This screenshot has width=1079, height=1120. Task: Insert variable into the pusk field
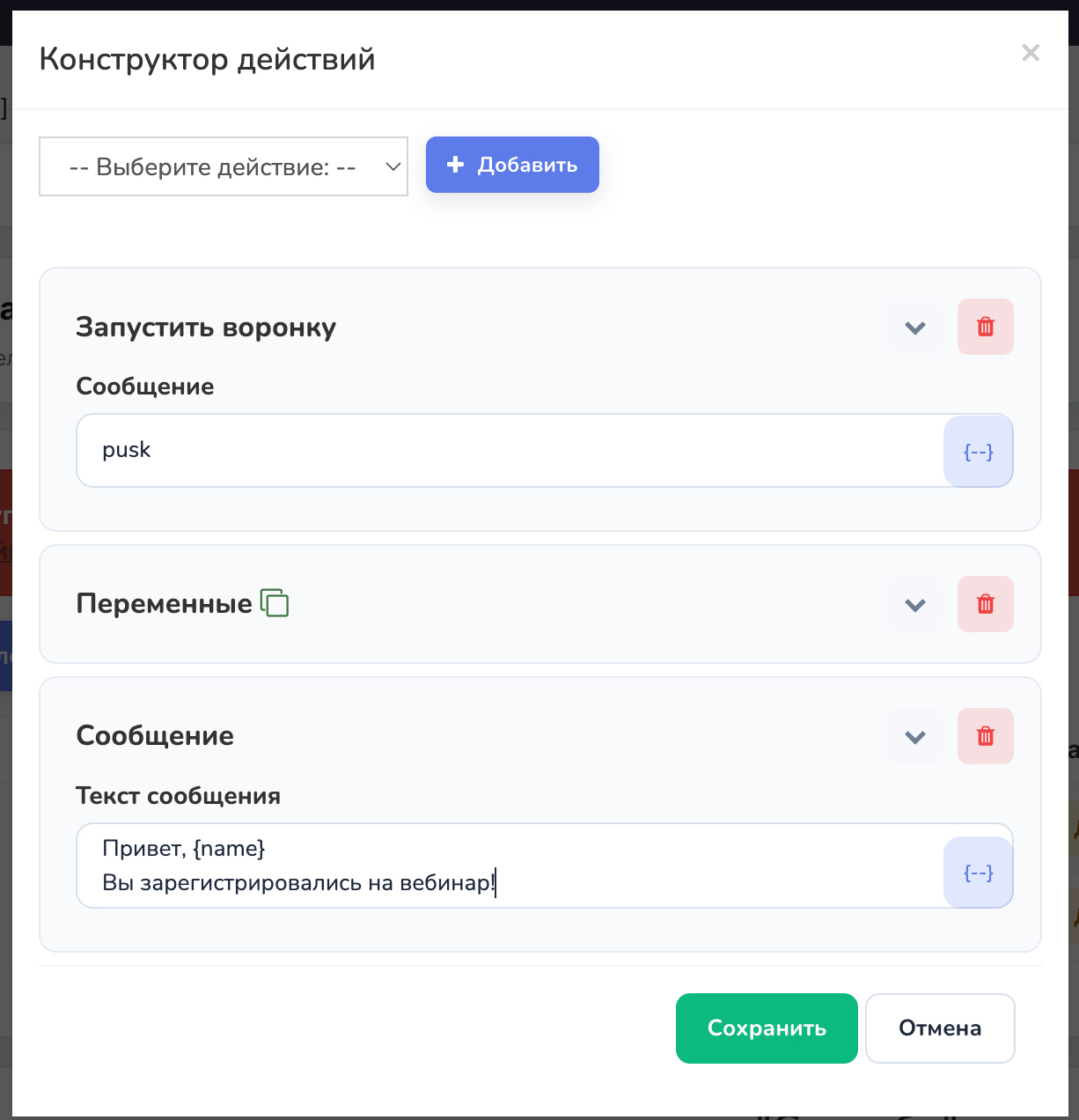coord(979,451)
